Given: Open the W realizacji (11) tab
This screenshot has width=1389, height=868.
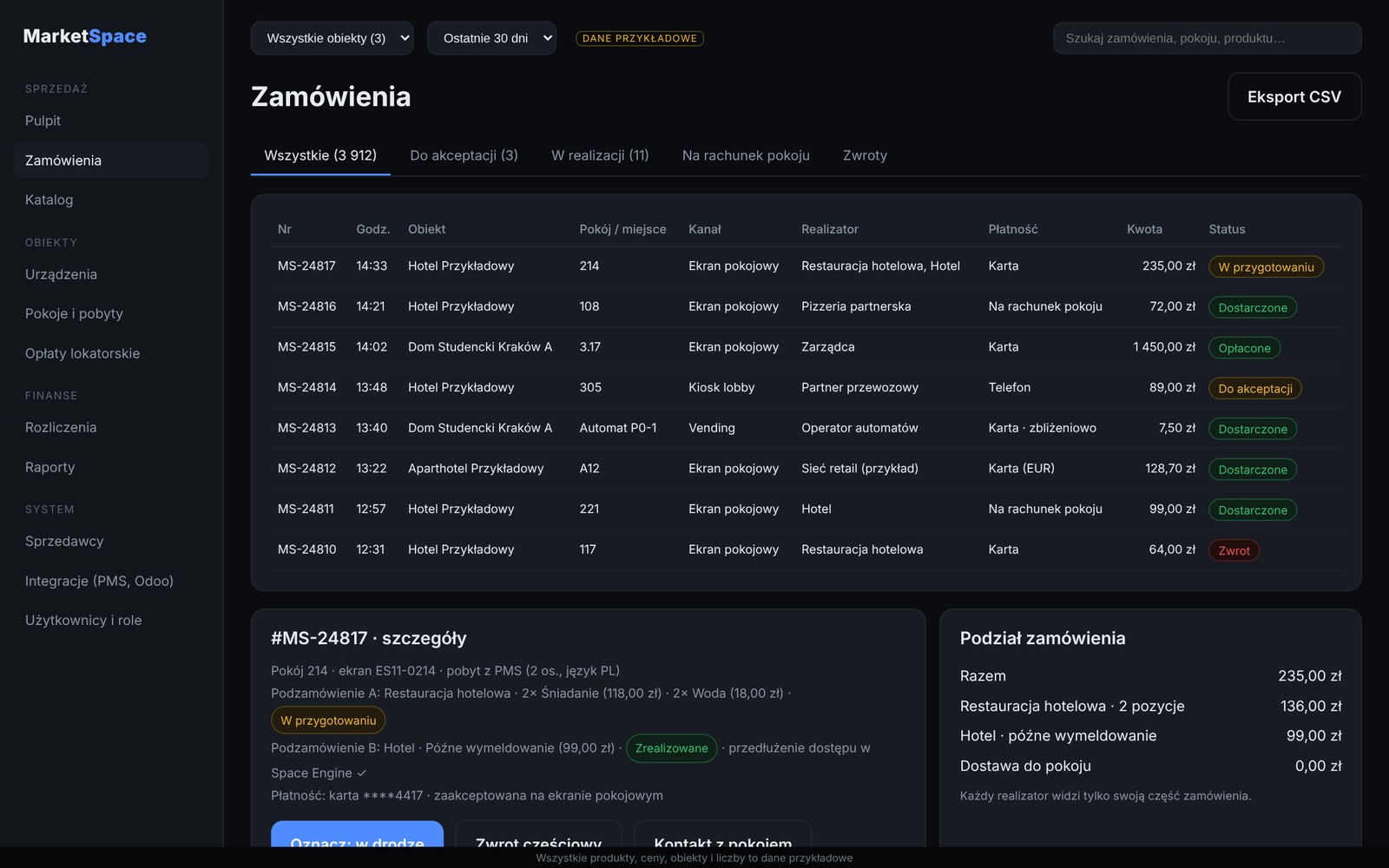Looking at the screenshot, I should pyautogui.click(x=600, y=155).
